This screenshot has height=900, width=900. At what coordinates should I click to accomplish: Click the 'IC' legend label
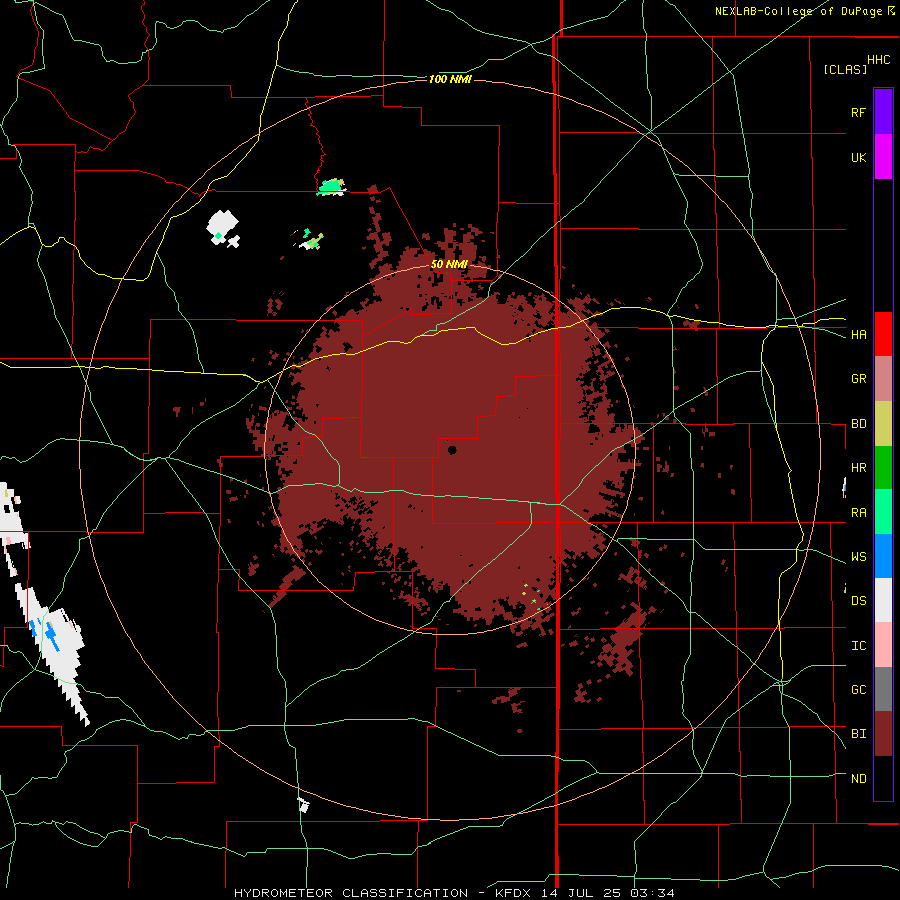coord(858,646)
